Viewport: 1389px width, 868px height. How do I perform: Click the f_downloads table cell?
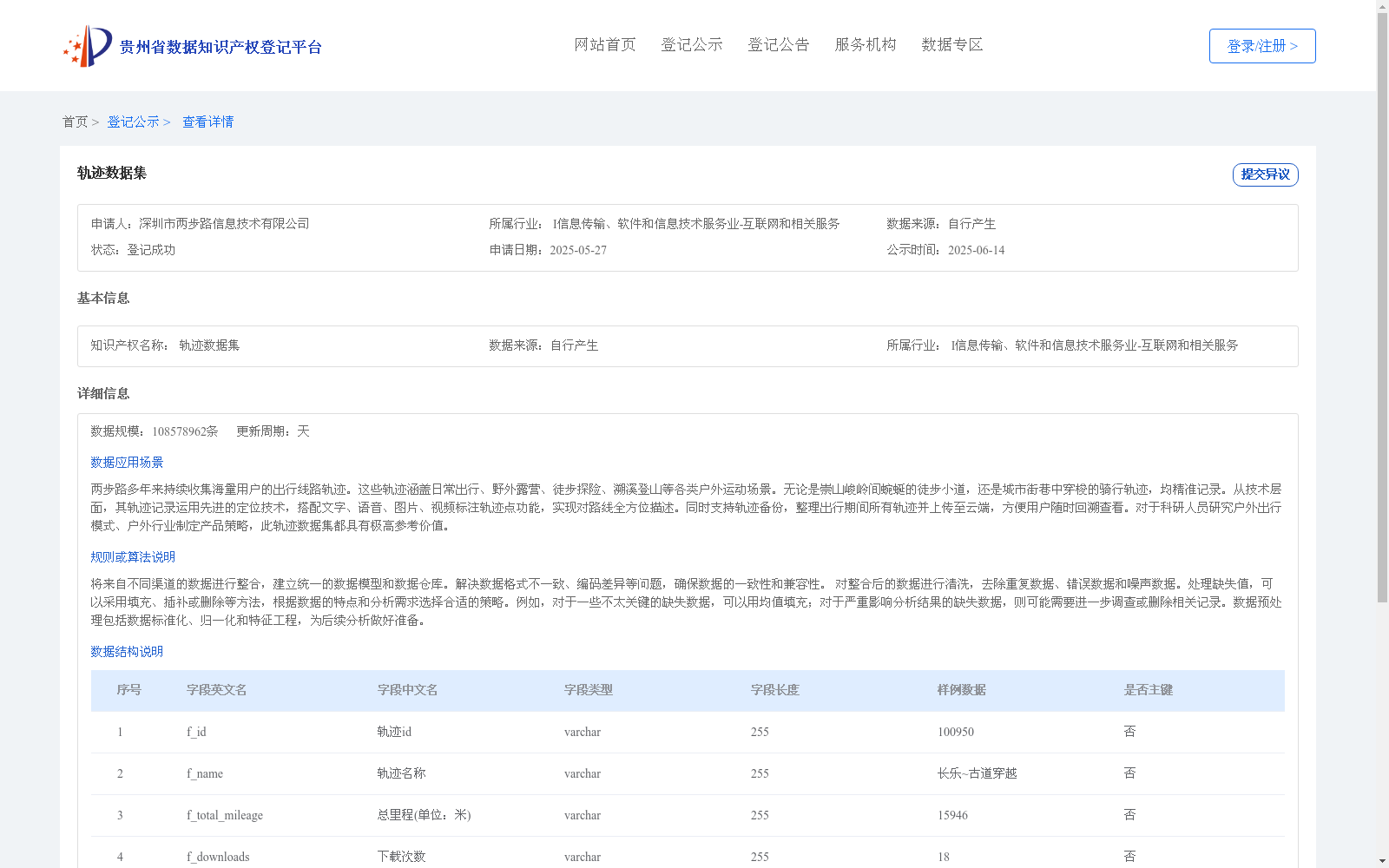(x=218, y=857)
